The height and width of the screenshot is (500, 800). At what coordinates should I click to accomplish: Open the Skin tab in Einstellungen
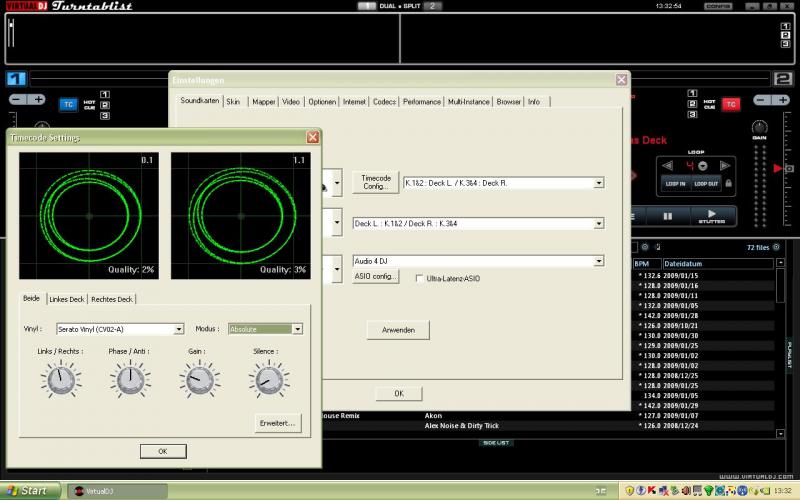tap(233, 102)
